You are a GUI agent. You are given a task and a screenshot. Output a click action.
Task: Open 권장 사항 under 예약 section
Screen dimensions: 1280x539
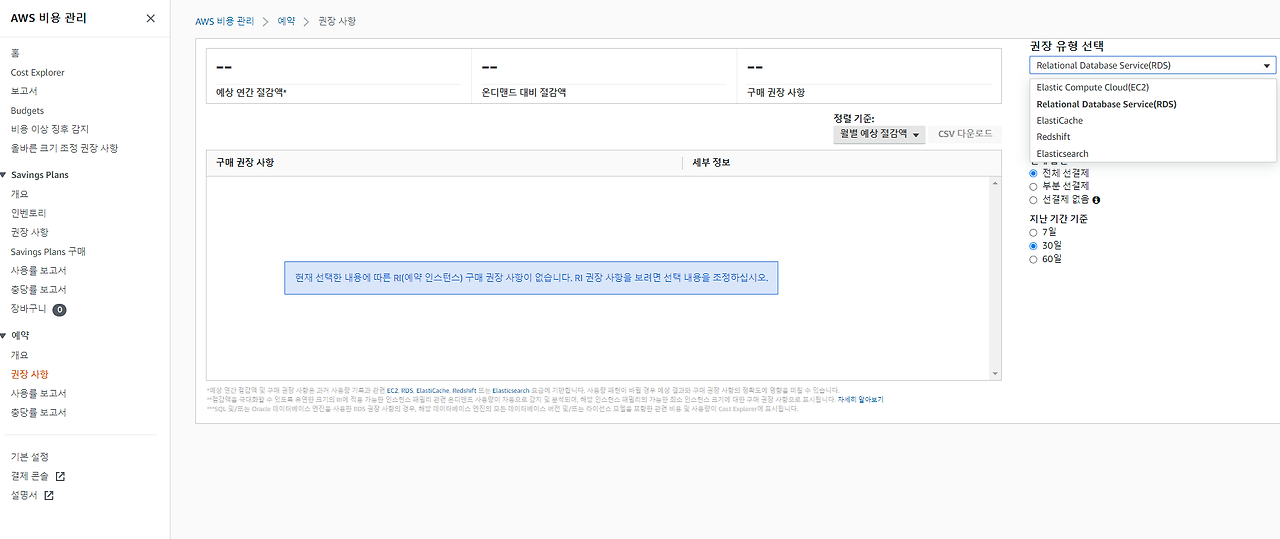coord(29,374)
